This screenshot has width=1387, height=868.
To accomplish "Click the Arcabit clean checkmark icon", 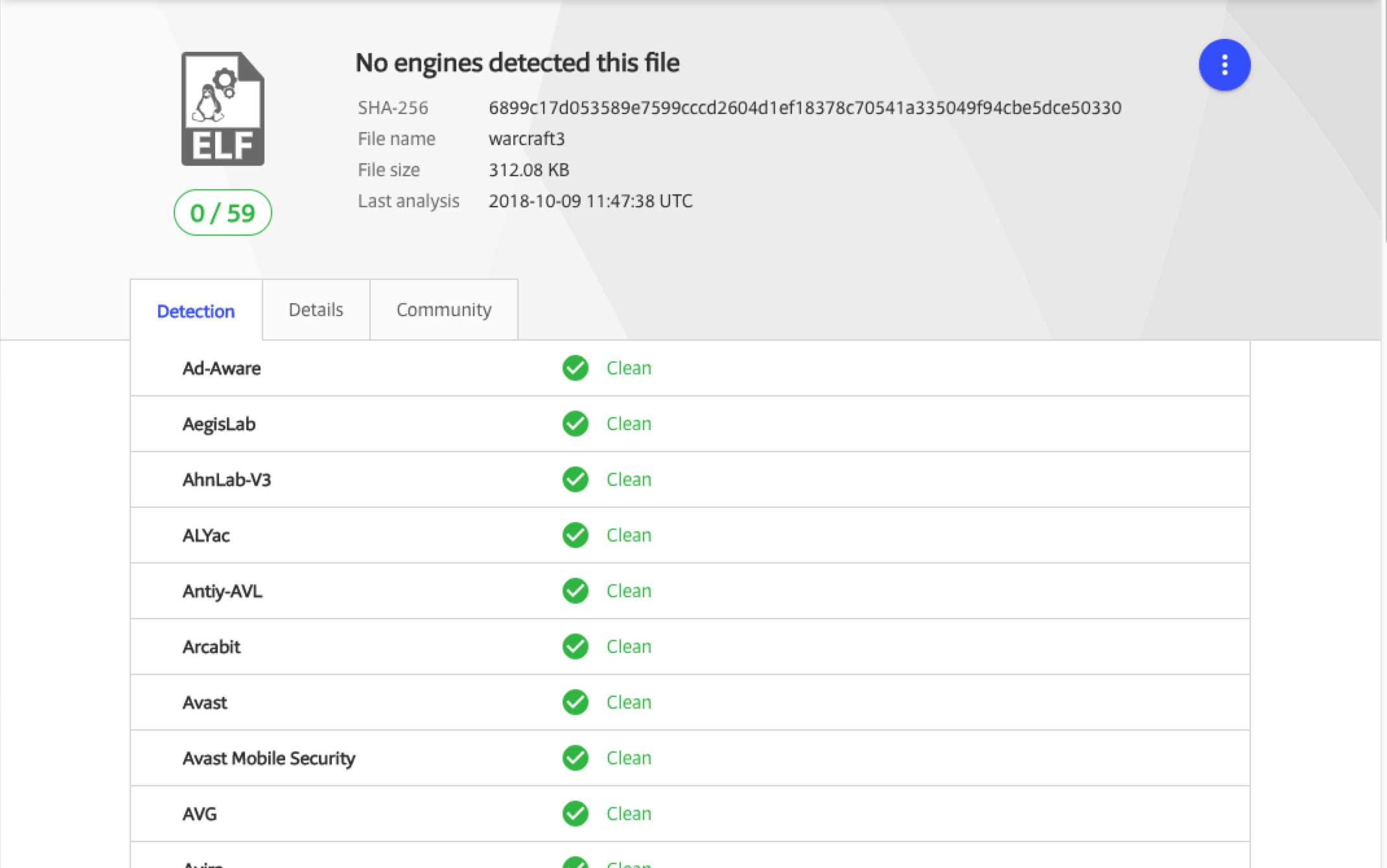I will 577,647.
